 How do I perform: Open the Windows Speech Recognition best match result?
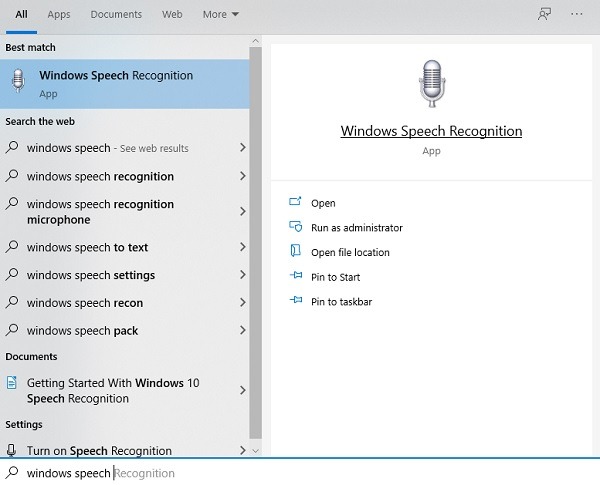[x=125, y=84]
